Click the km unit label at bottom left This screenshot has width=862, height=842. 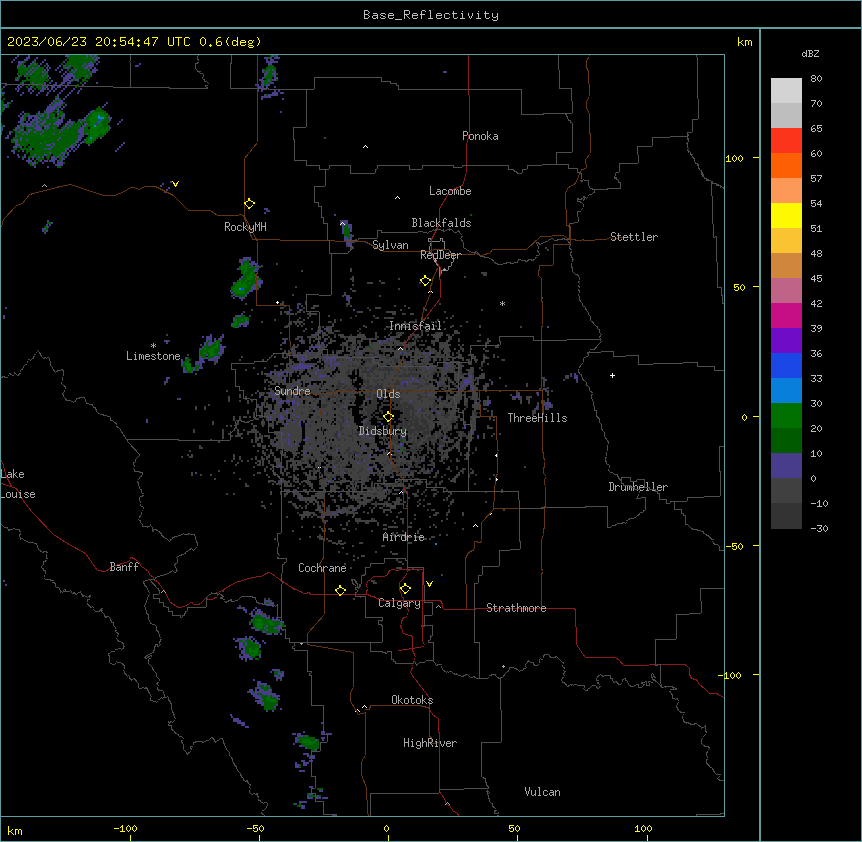[x=15, y=831]
